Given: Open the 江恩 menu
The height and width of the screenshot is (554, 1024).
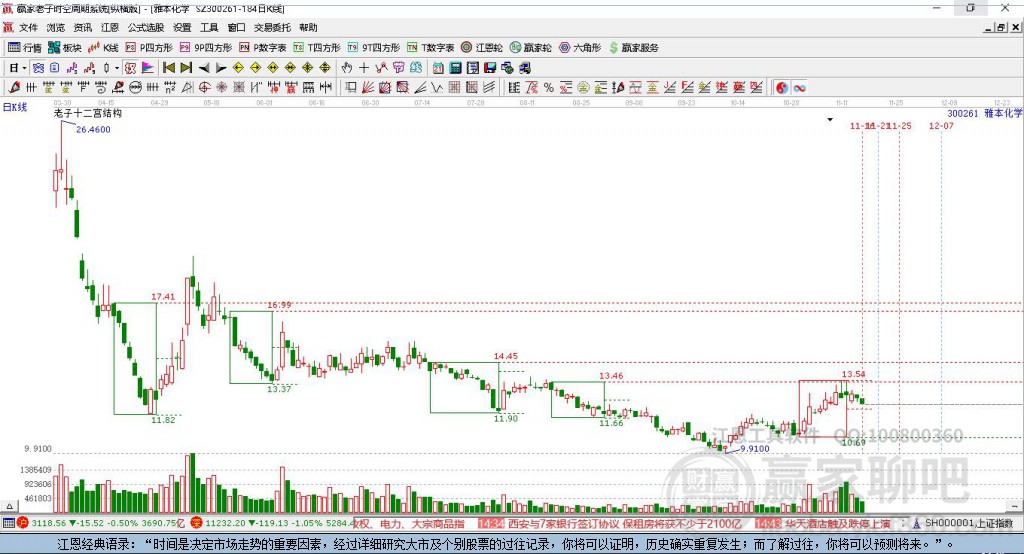Looking at the screenshot, I should coord(109,27).
